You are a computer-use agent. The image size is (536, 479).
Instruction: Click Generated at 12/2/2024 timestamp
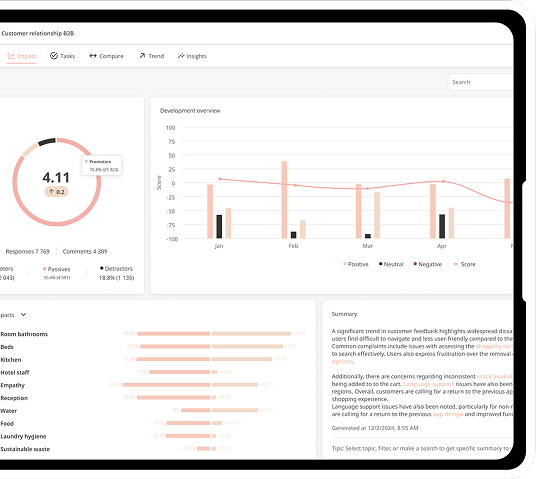pos(375,428)
